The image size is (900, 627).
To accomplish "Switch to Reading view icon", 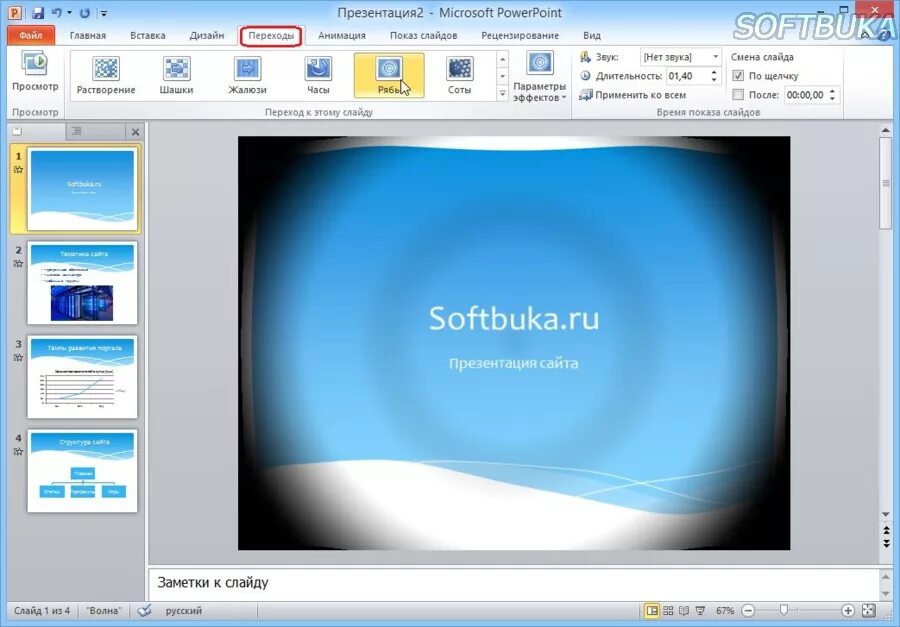I will [684, 611].
